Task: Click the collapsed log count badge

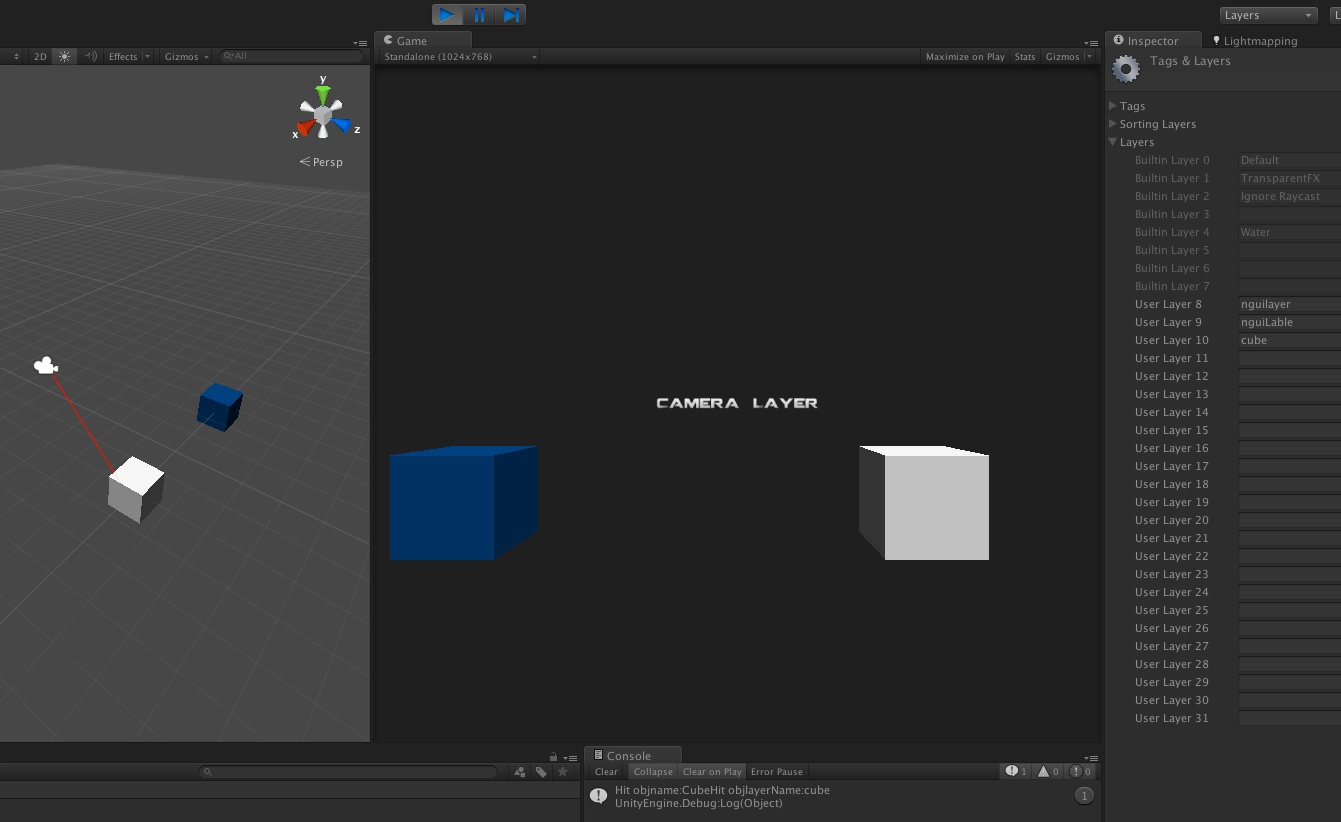Action: [x=1084, y=796]
